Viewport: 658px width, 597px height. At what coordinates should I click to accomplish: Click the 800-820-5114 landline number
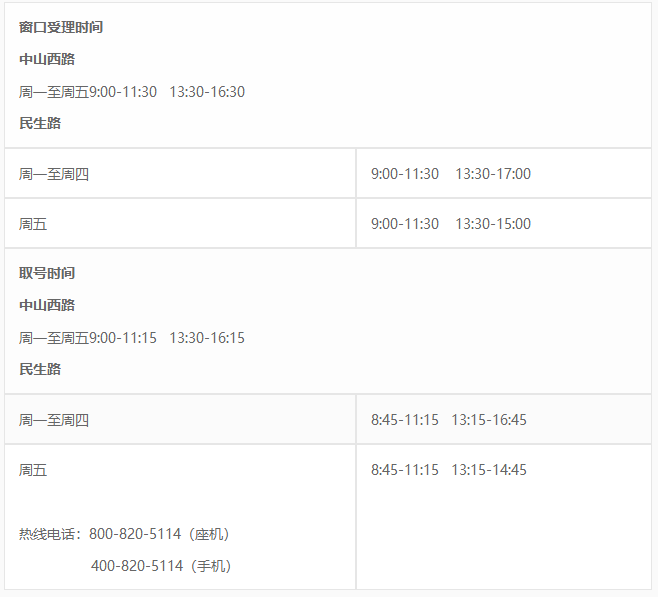[135, 534]
